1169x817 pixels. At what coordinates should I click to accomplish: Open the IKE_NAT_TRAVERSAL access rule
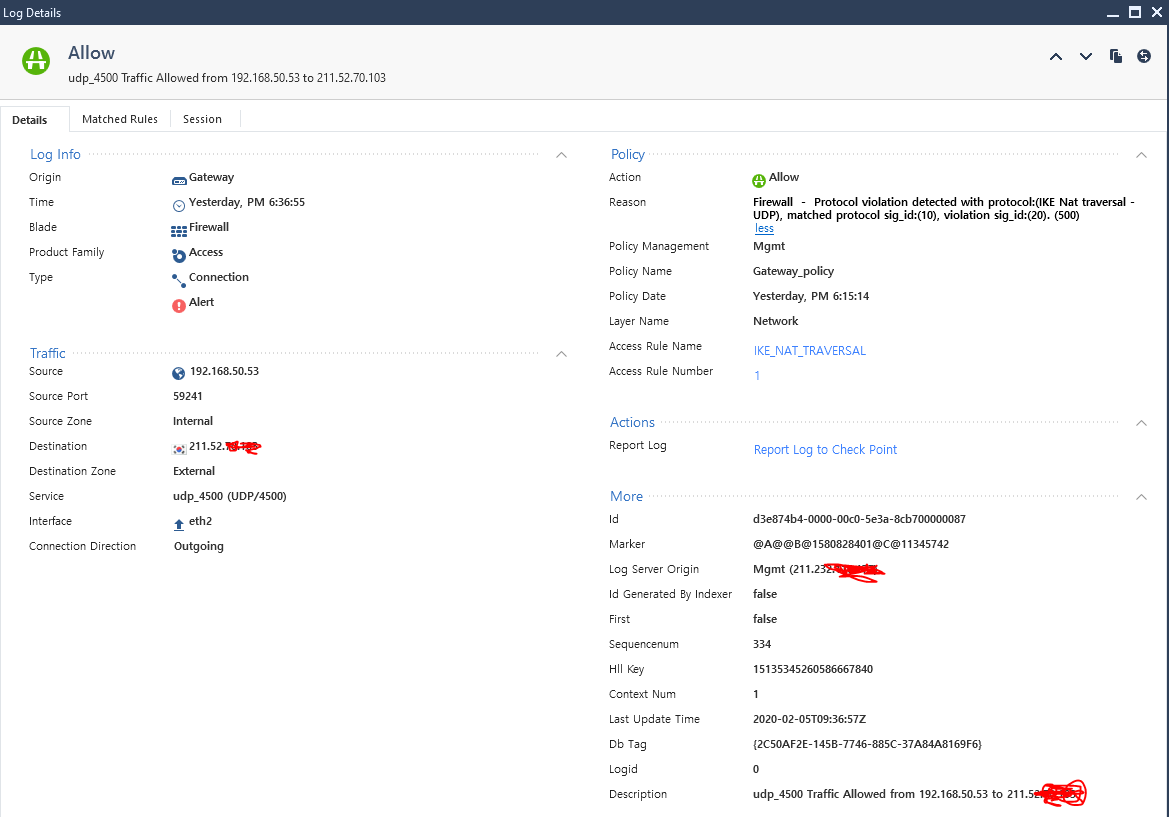[x=810, y=350]
